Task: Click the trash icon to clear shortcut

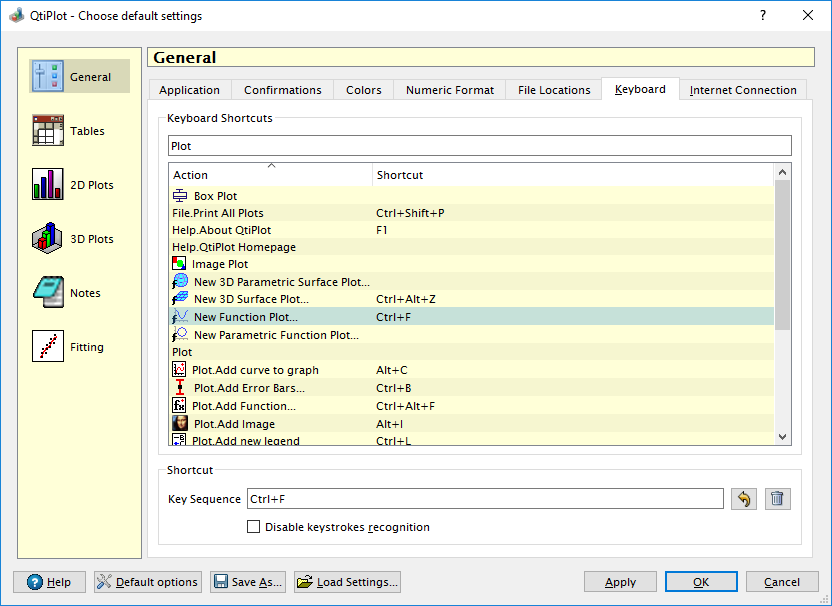Action: 778,499
